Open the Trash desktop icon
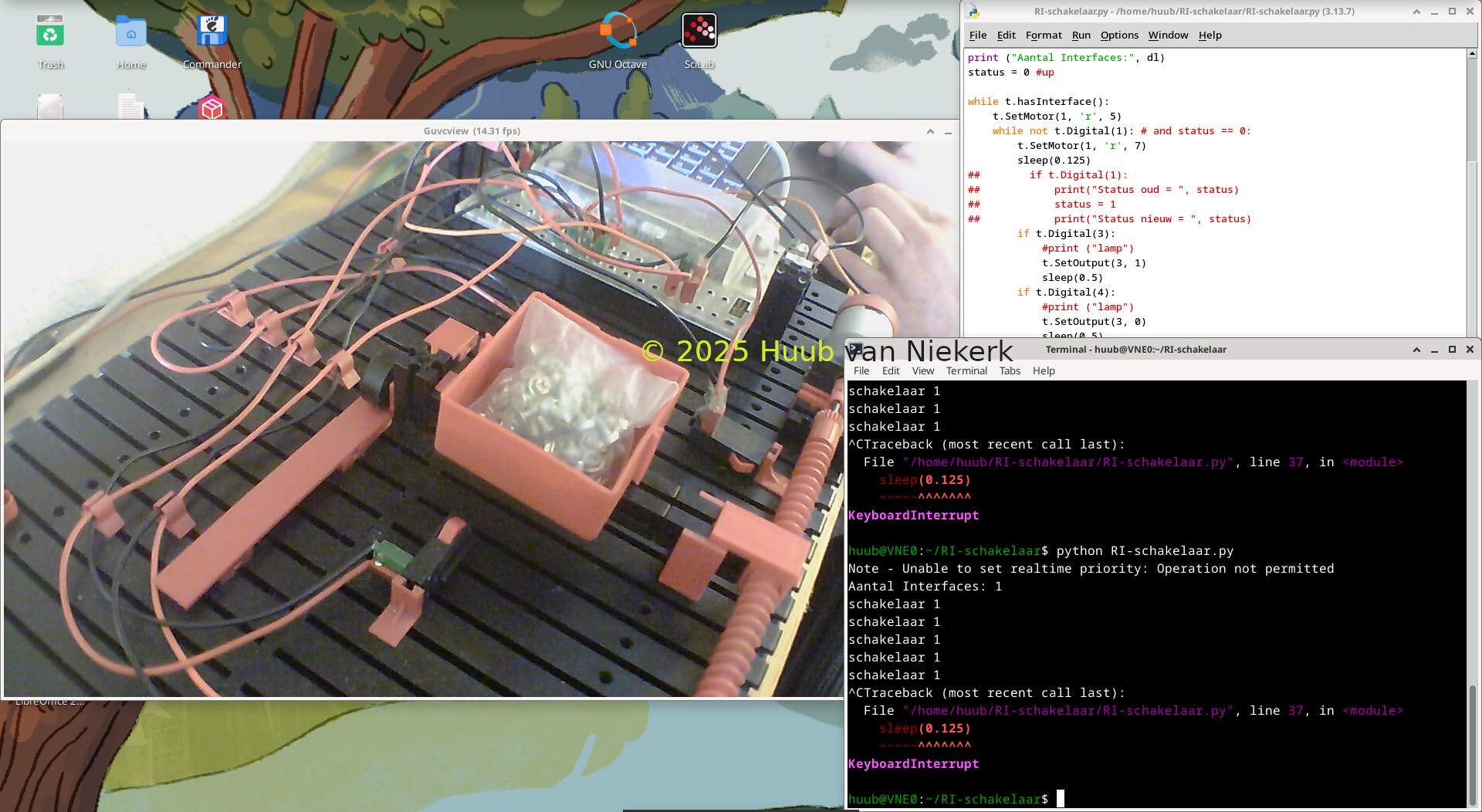 50,33
